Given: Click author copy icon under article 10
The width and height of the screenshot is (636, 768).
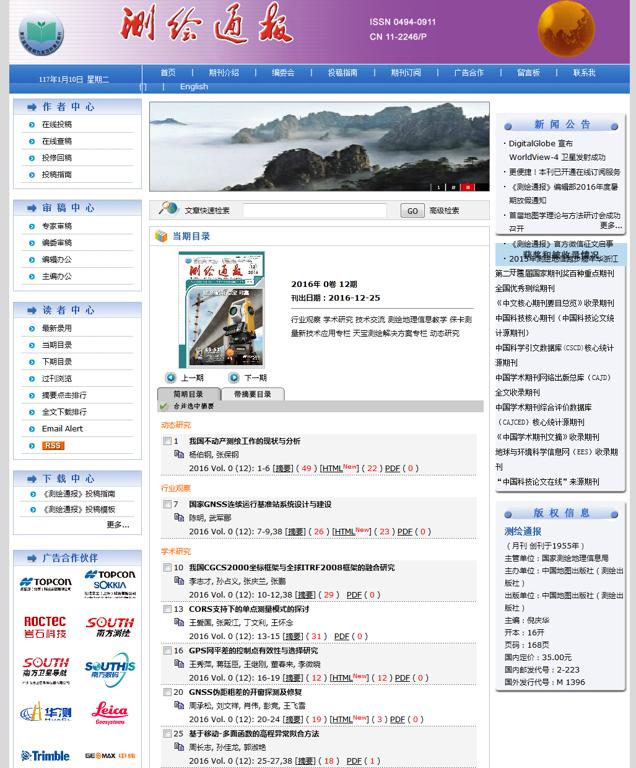Looking at the screenshot, I should pyautogui.click(x=179, y=581).
